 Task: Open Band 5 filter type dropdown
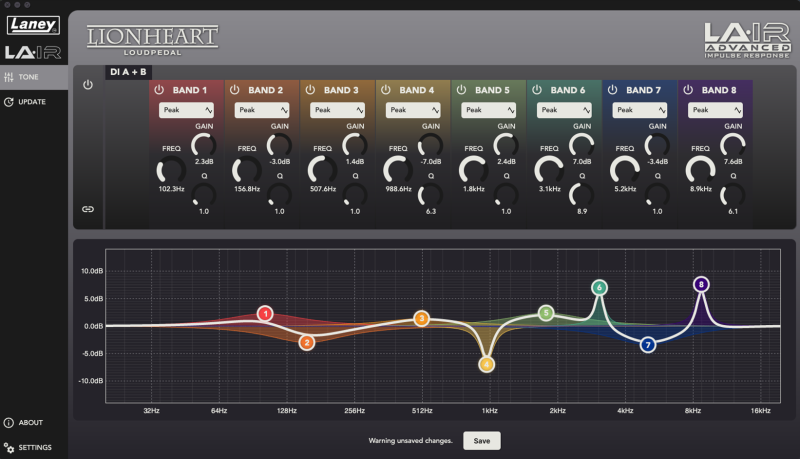pyautogui.click(x=488, y=110)
